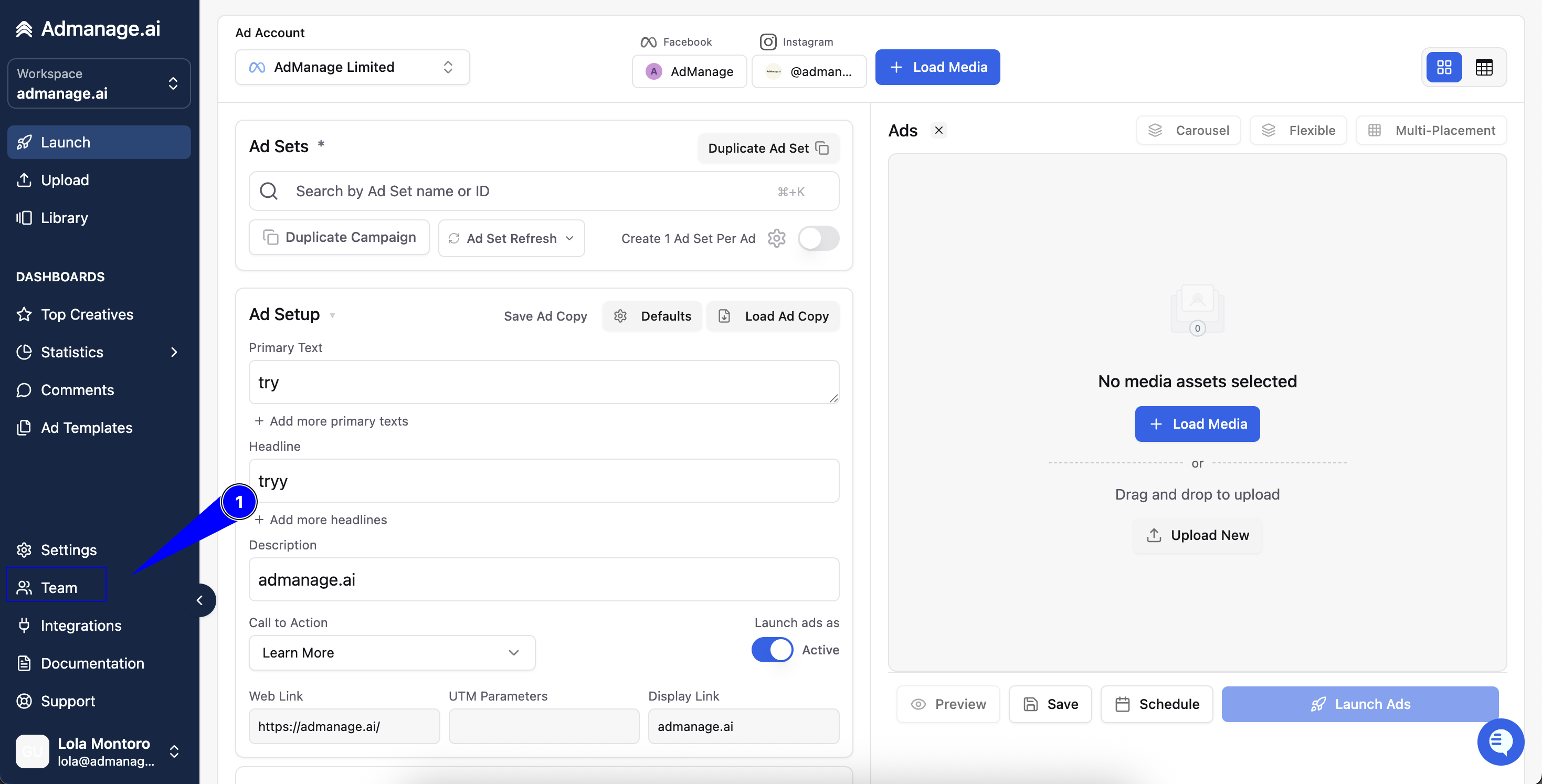Click into the Description field
This screenshot has height=784, width=1542.
tap(544, 579)
